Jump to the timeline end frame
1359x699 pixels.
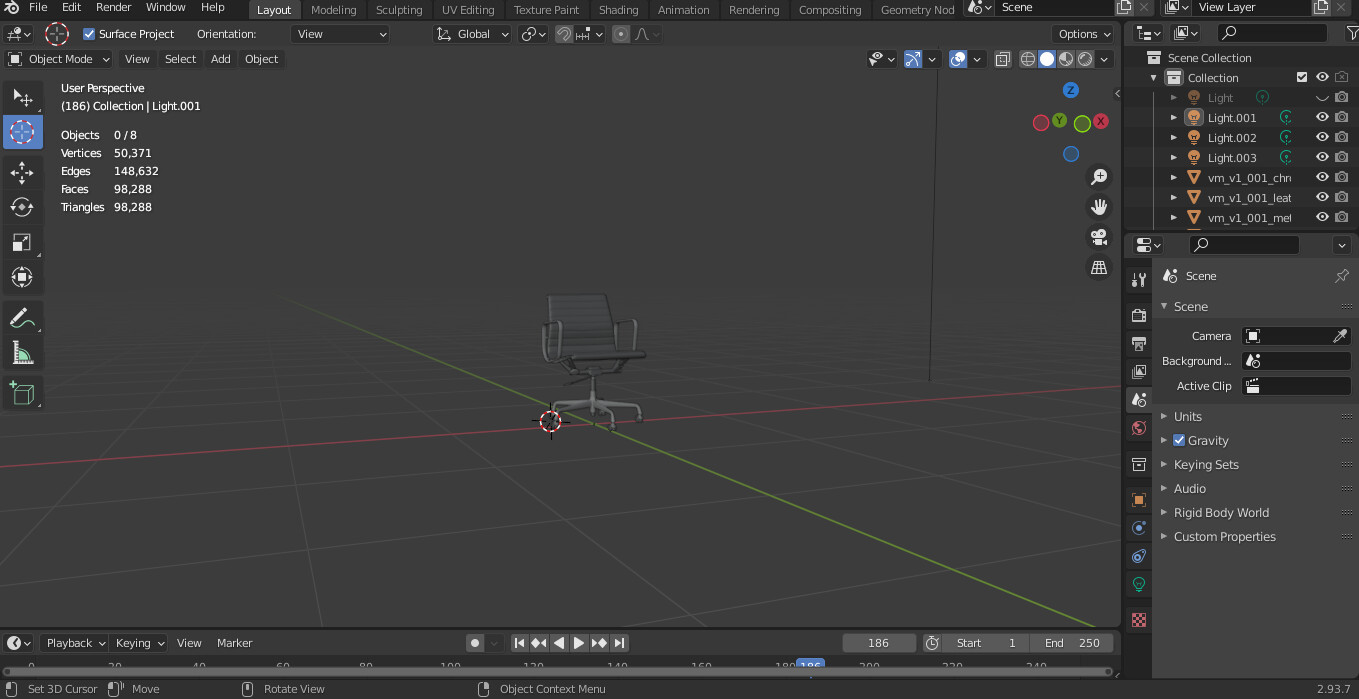(x=620, y=643)
